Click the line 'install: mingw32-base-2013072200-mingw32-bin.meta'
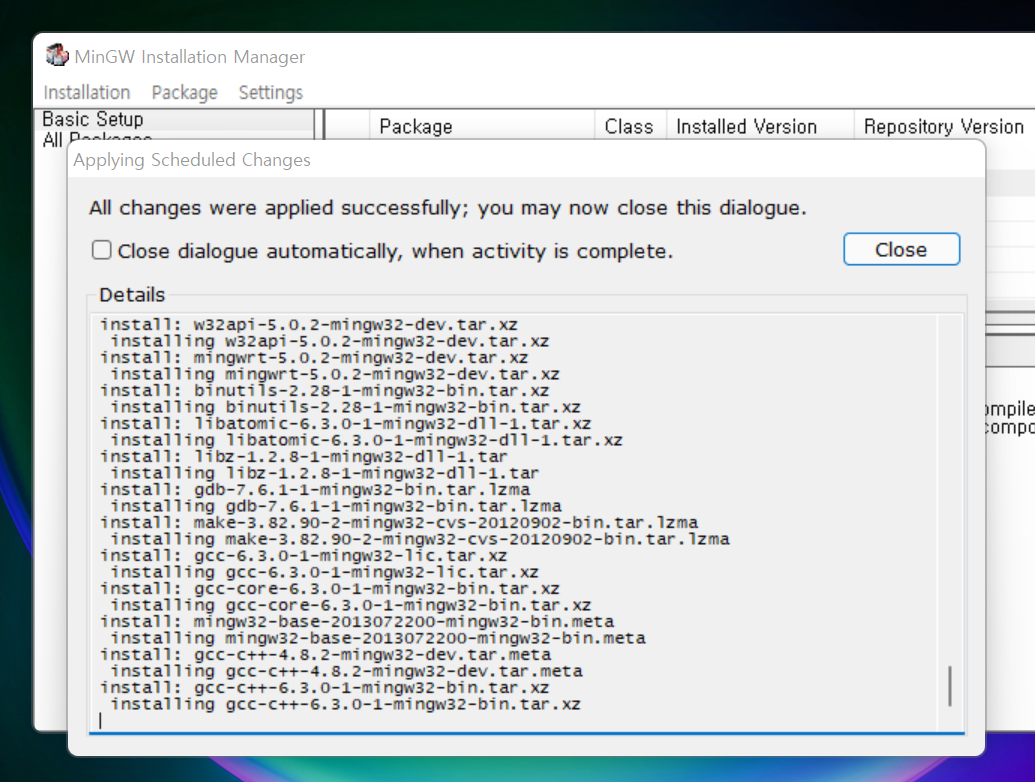Viewport: 1035px width, 782px height. (357, 622)
